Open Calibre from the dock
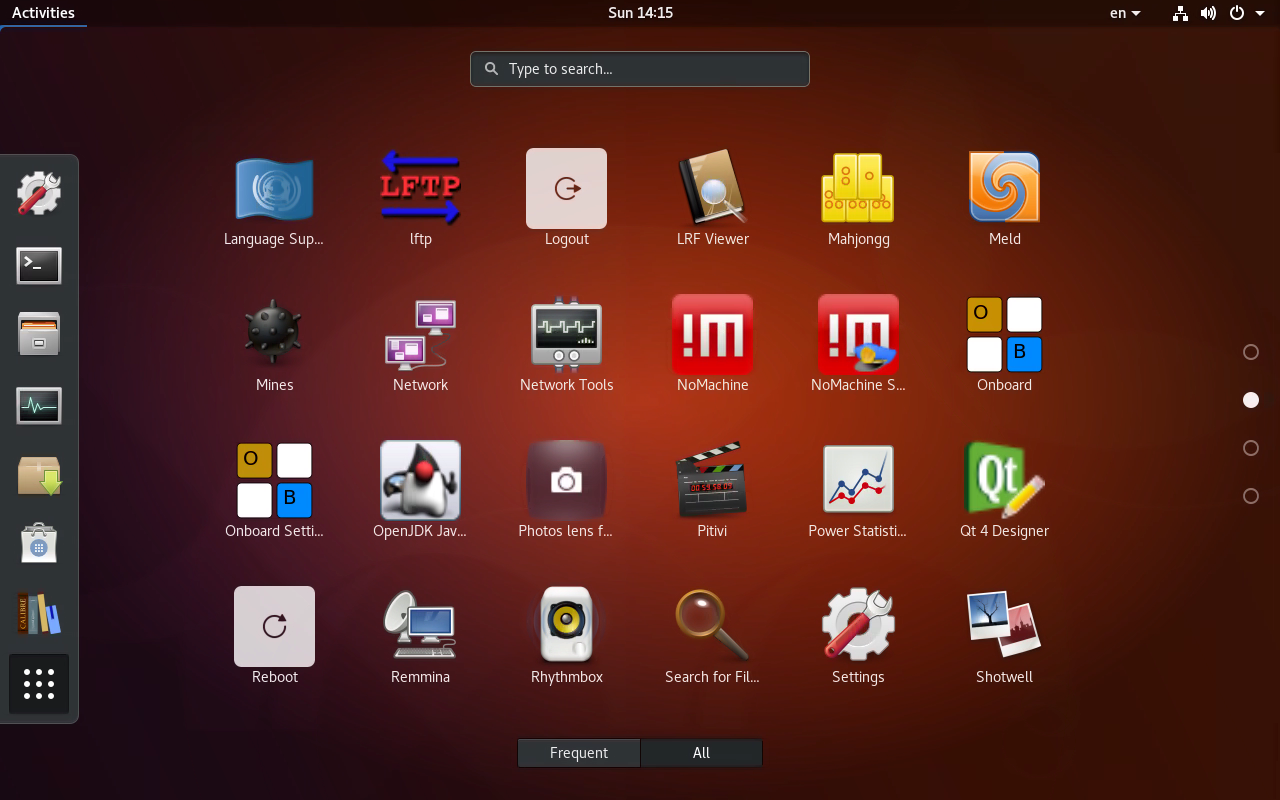 click(x=39, y=613)
